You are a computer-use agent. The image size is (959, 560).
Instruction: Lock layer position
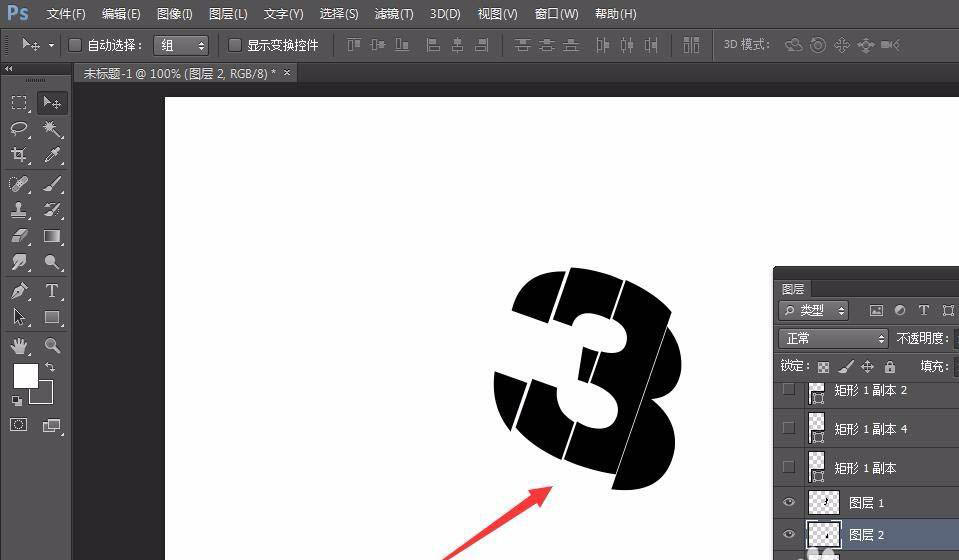[x=867, y=367]
